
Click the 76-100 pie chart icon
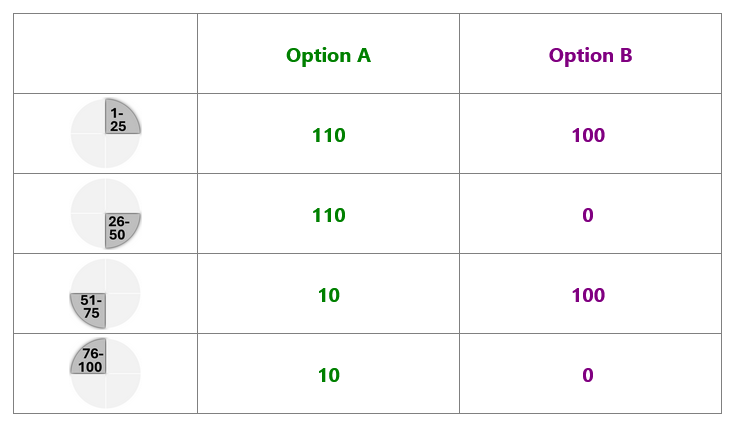[x=105, y=373]
